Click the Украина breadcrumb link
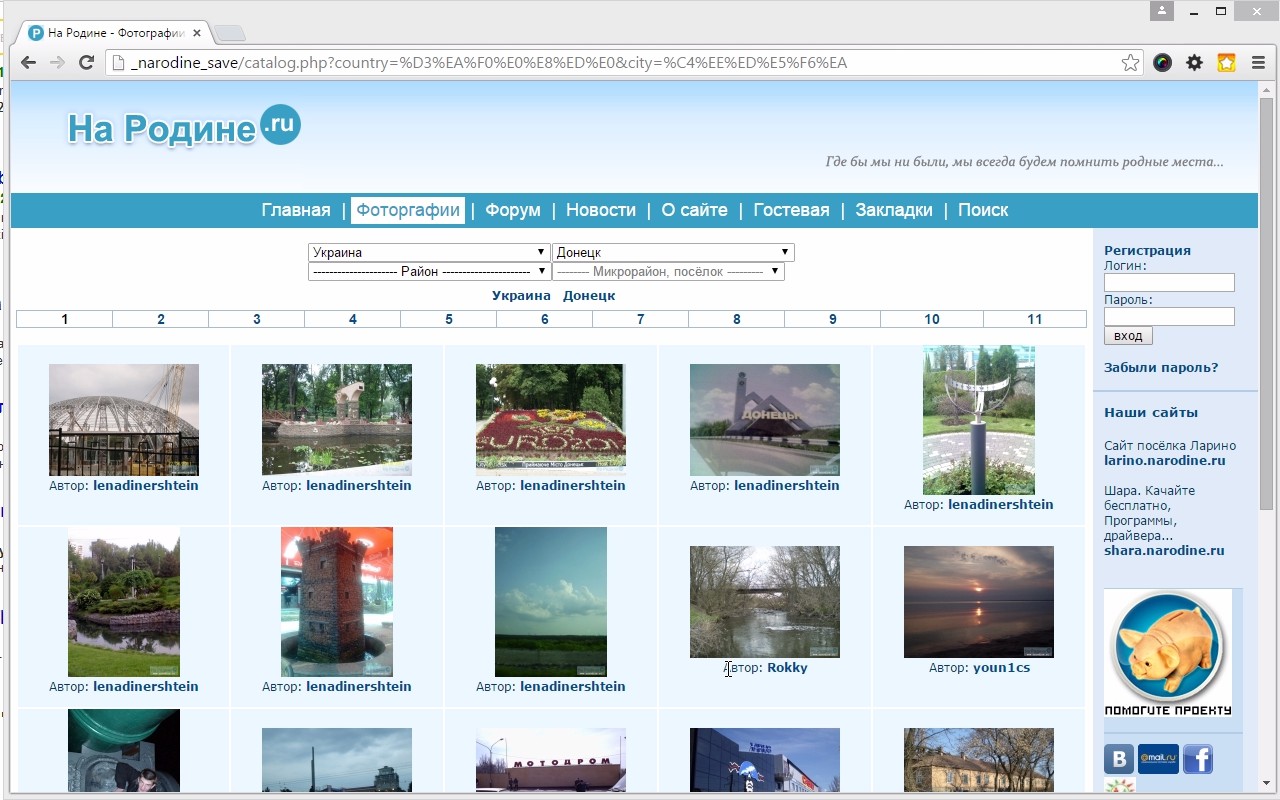 pyautogui.click(x=521, y=296)
